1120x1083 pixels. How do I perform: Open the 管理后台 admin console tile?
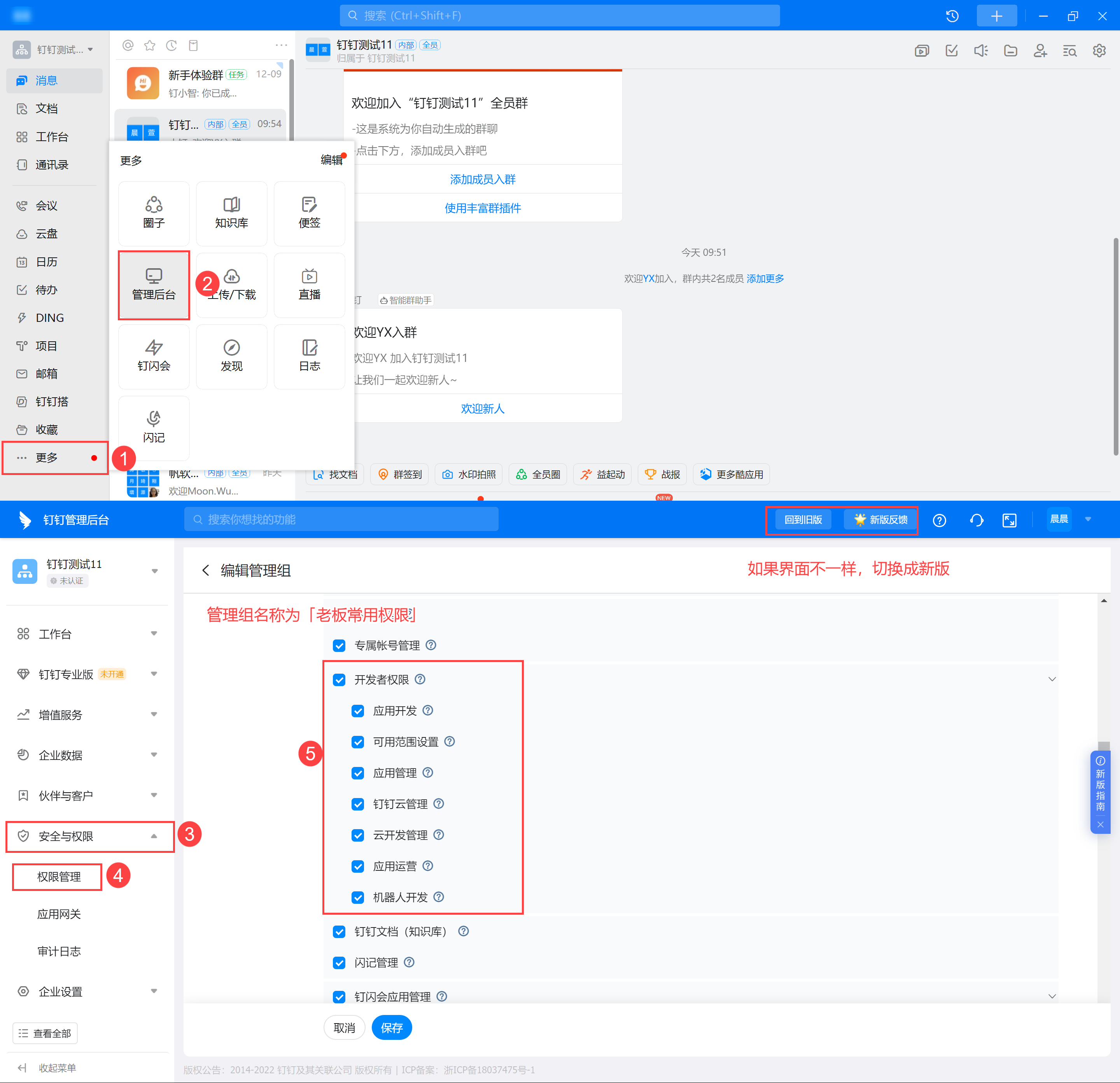click(154, 285)
